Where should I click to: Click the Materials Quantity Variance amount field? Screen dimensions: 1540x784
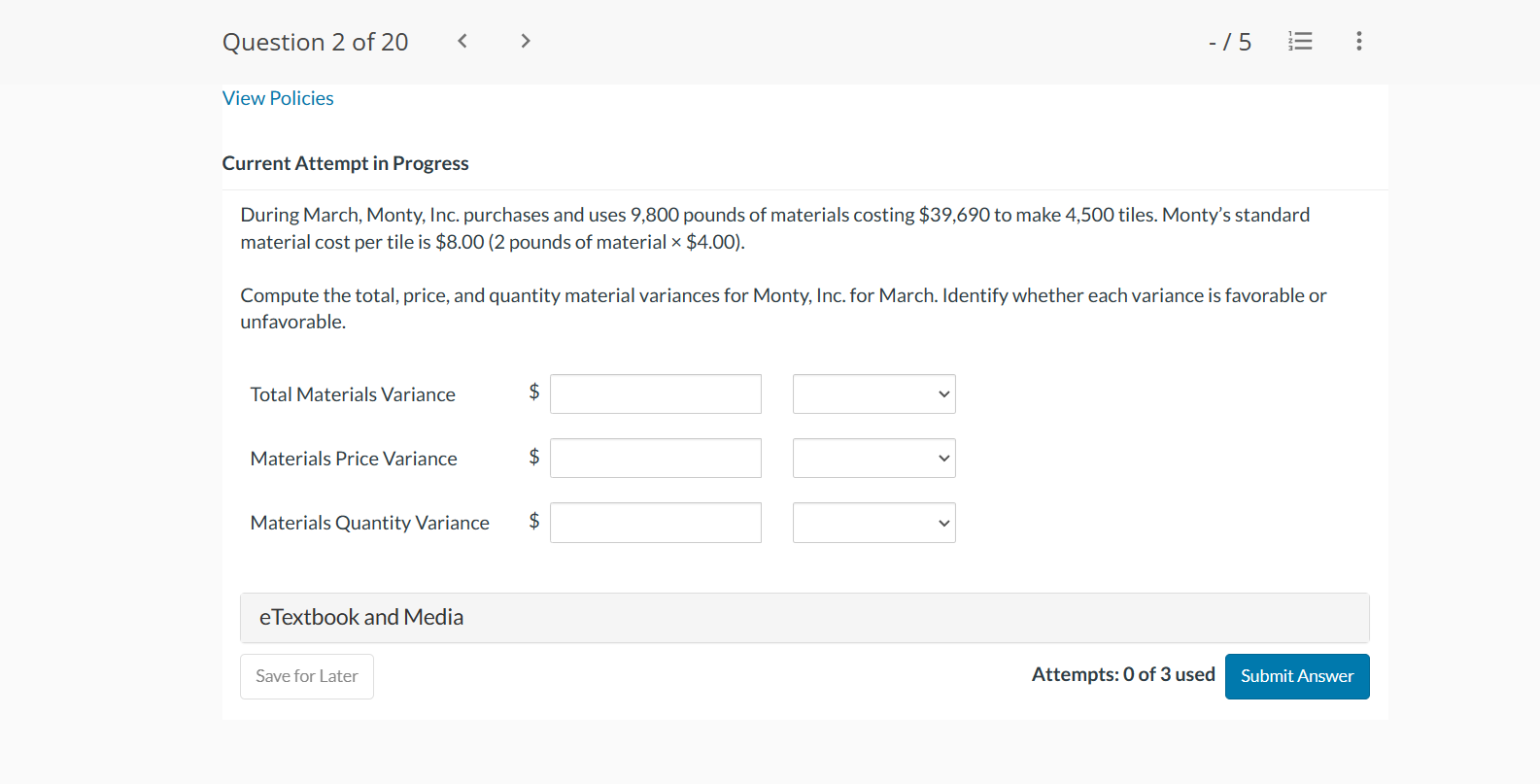pyautogui.click(x=656, y=523)
